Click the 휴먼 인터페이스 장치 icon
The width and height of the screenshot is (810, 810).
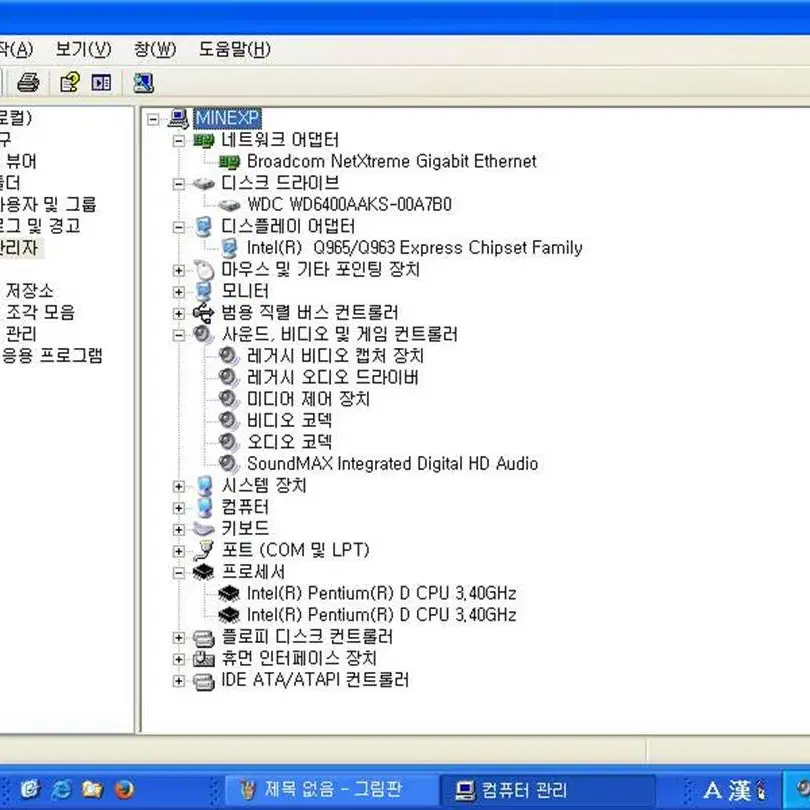tap(203, 659)
